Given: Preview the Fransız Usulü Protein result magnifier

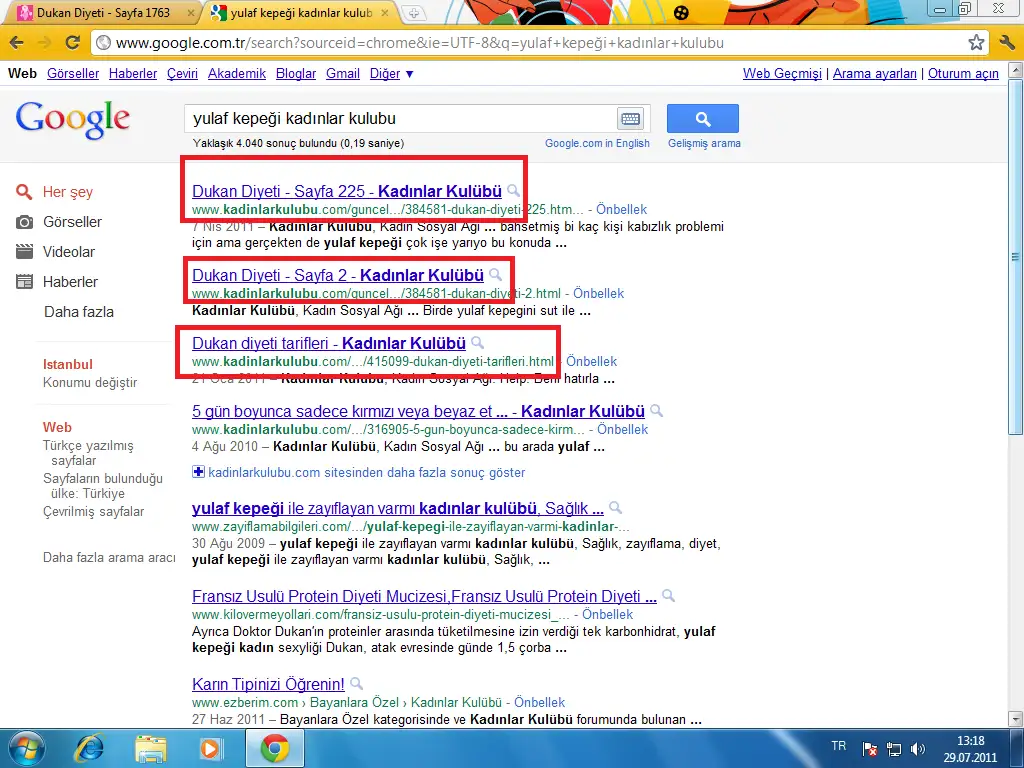Looking at the screenshot, I should point(668,596).
